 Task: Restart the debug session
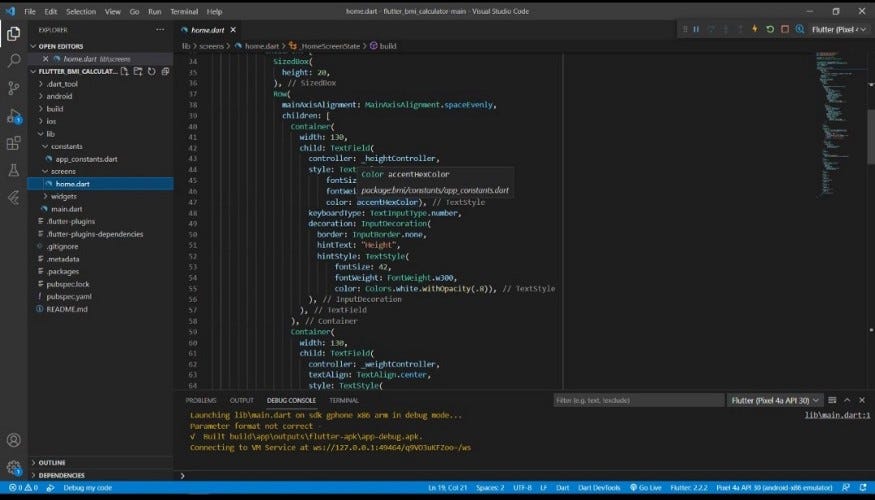[x=770, y=30]
